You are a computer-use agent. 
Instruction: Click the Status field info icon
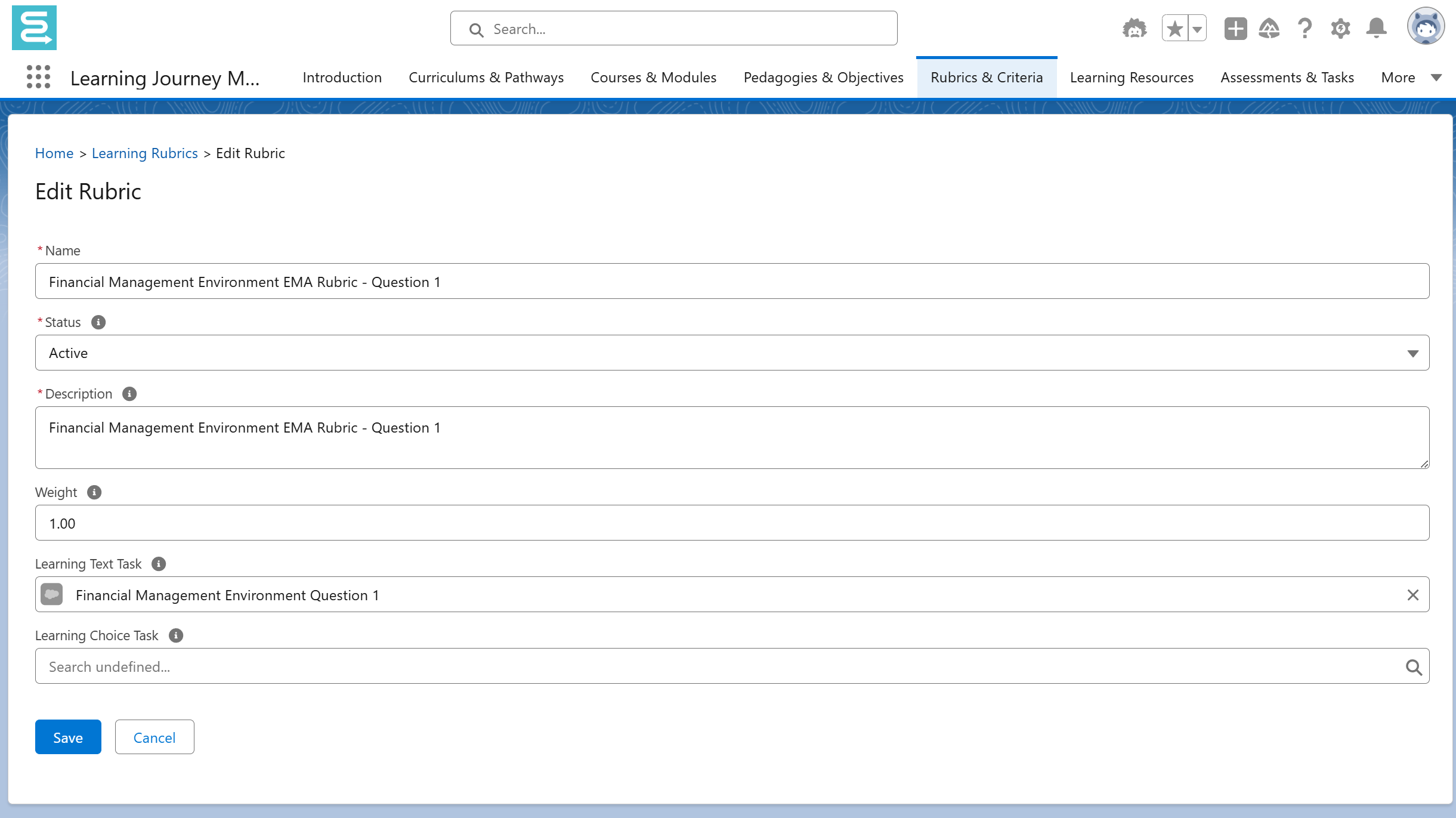[x=98, y=322]
